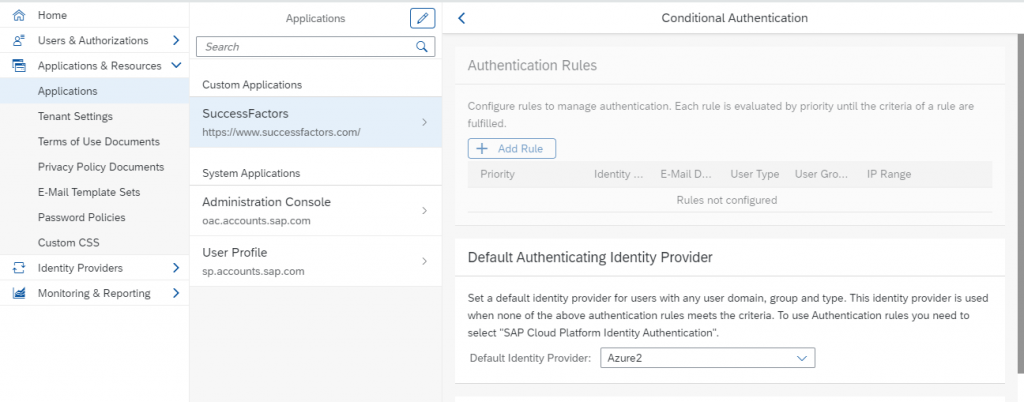1024x402 pixels.
Task: Collapse Applications & Resources chevron
Action: coord(176,65)
